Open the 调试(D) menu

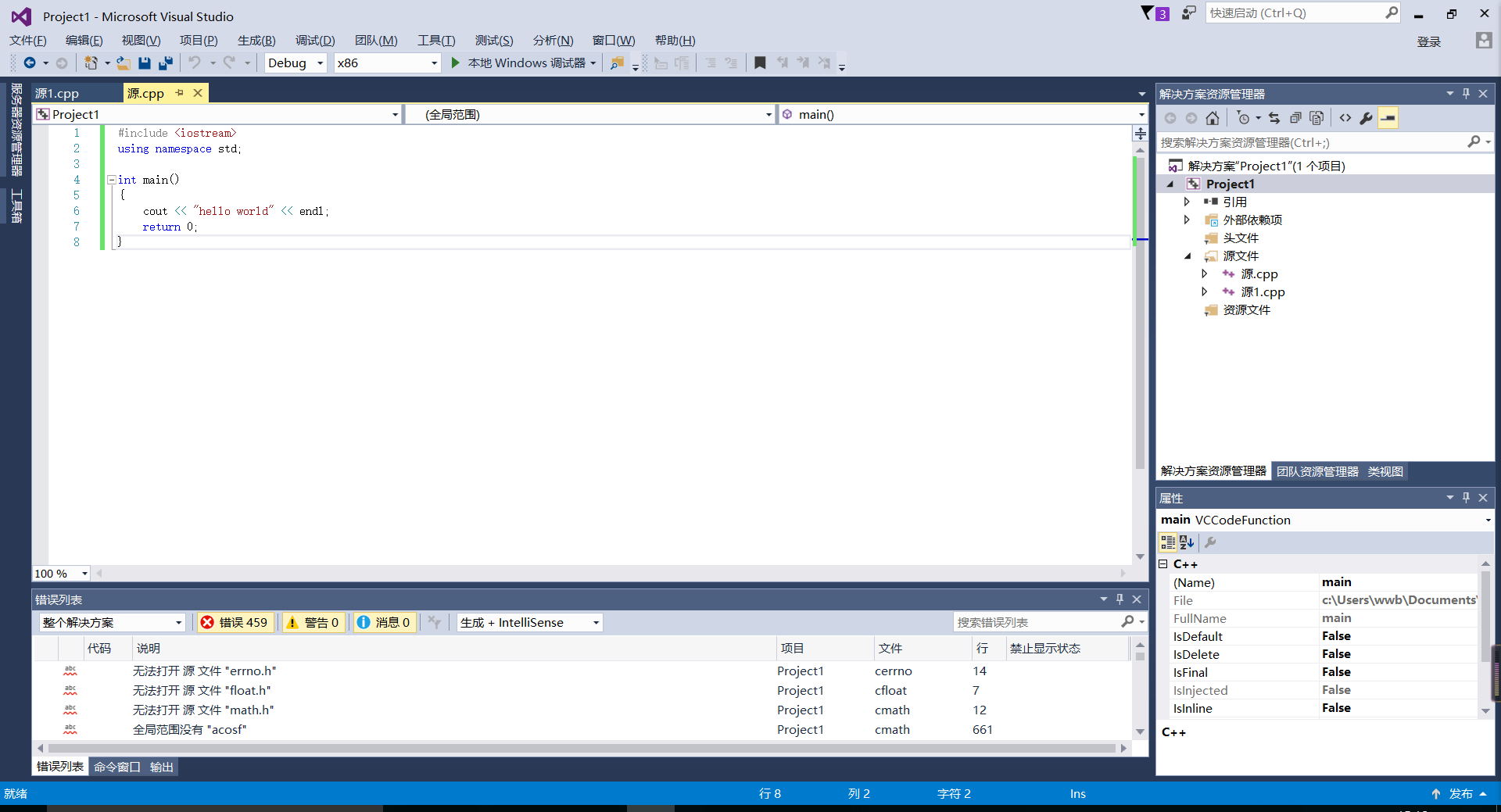(x=315, y=41)
